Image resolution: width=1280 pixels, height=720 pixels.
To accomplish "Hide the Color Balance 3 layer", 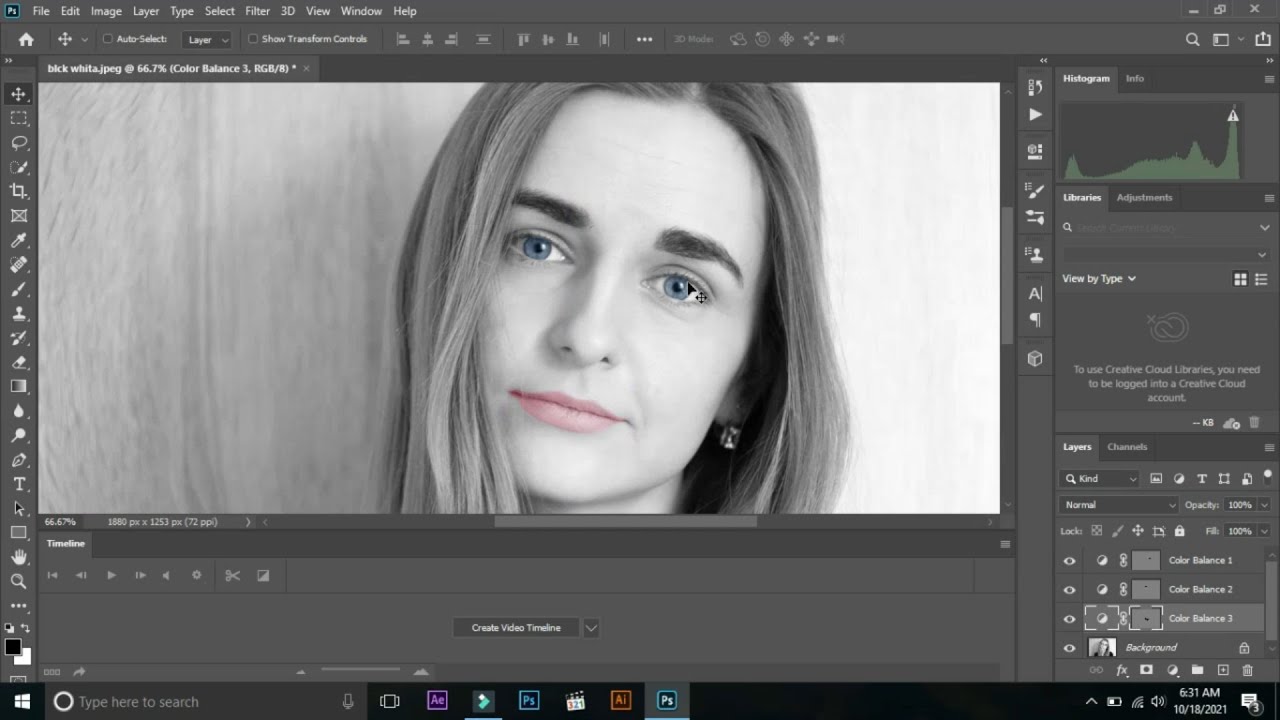I will [x=1069, y=619].
